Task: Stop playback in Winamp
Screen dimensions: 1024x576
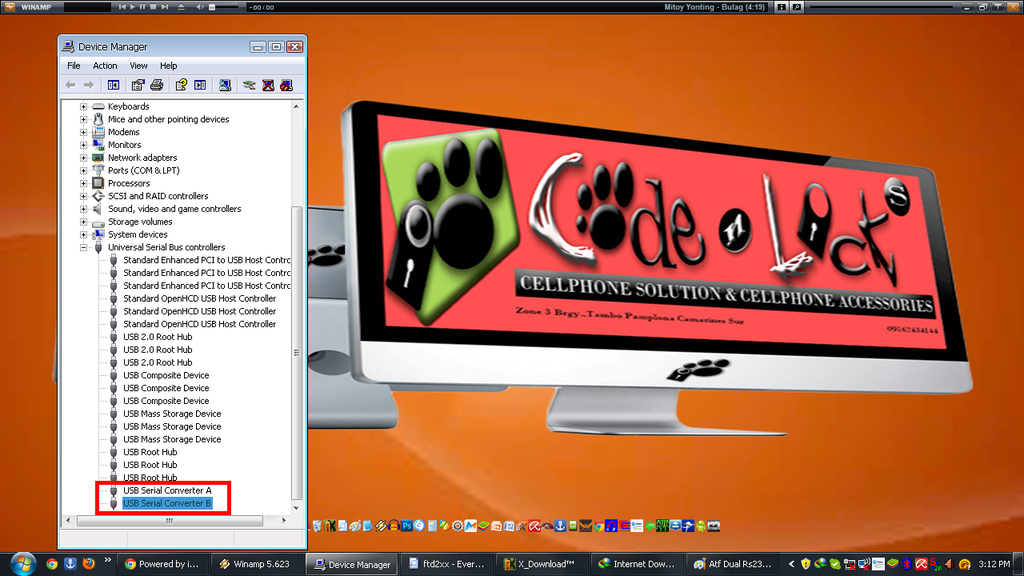Action: click(153, 7)
